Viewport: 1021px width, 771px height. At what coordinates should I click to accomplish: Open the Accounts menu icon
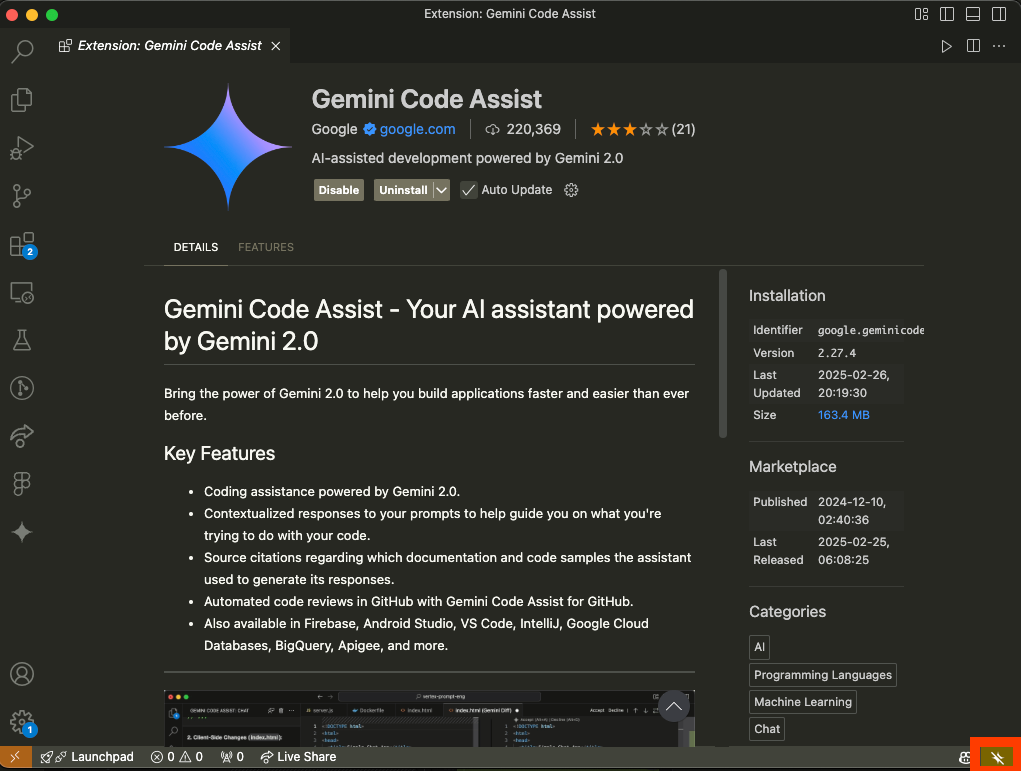[22, 674]
